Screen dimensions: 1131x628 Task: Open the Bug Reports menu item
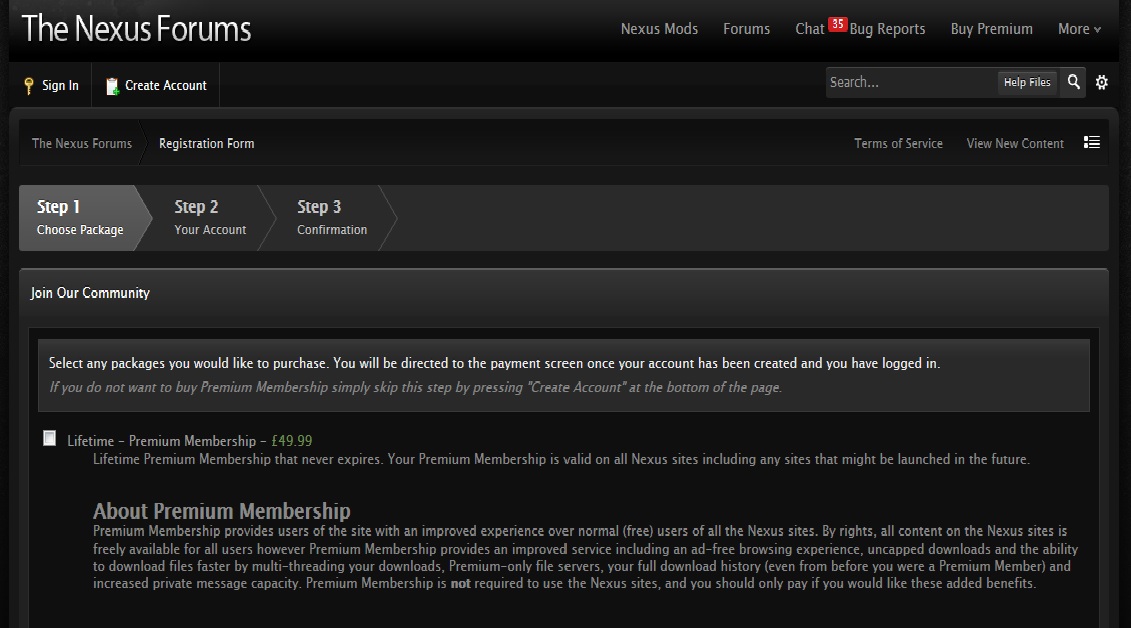click(x=887, y=29)
